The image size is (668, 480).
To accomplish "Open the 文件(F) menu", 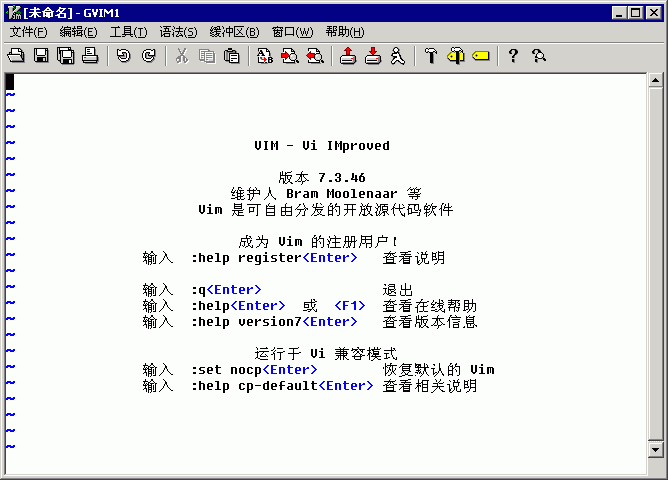I will click(x=28, y=32).
